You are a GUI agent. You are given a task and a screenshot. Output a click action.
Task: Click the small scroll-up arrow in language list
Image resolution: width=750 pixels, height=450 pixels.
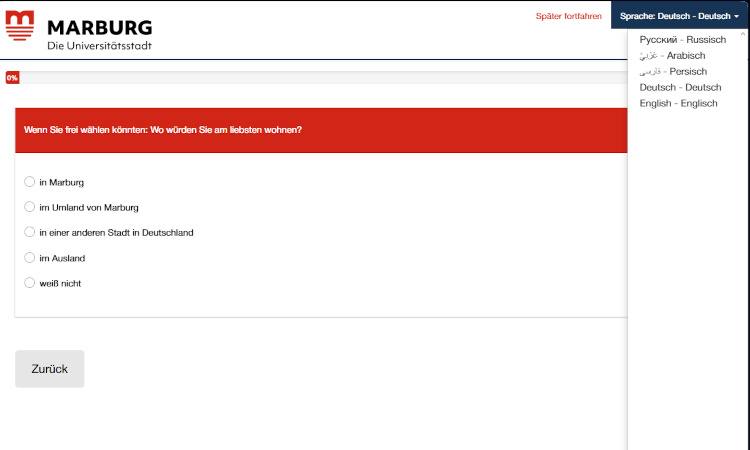742,35
